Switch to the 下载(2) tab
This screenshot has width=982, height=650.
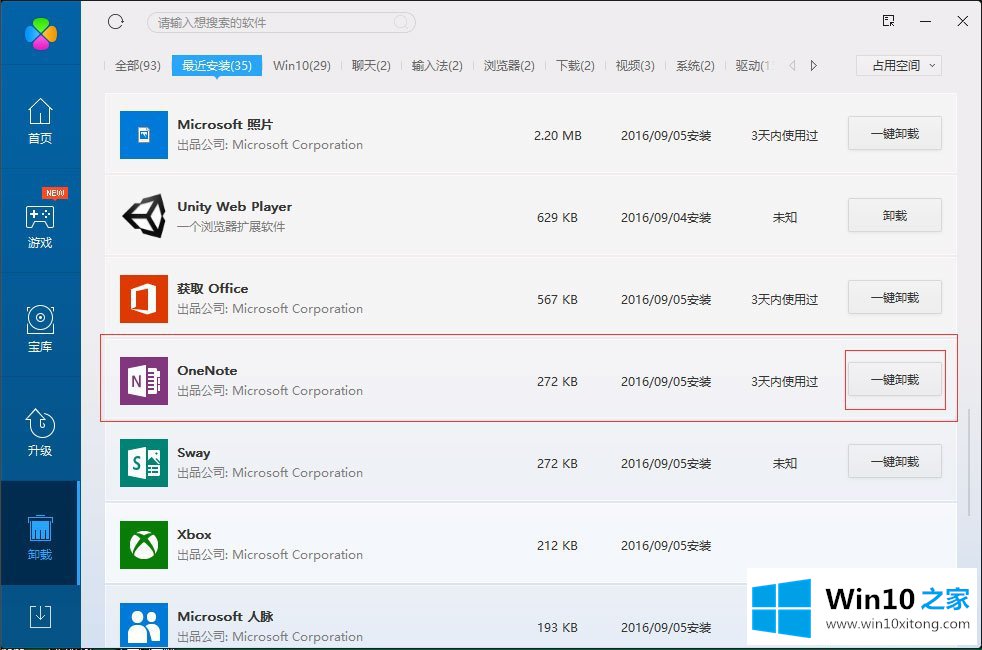tap(575, 66)
